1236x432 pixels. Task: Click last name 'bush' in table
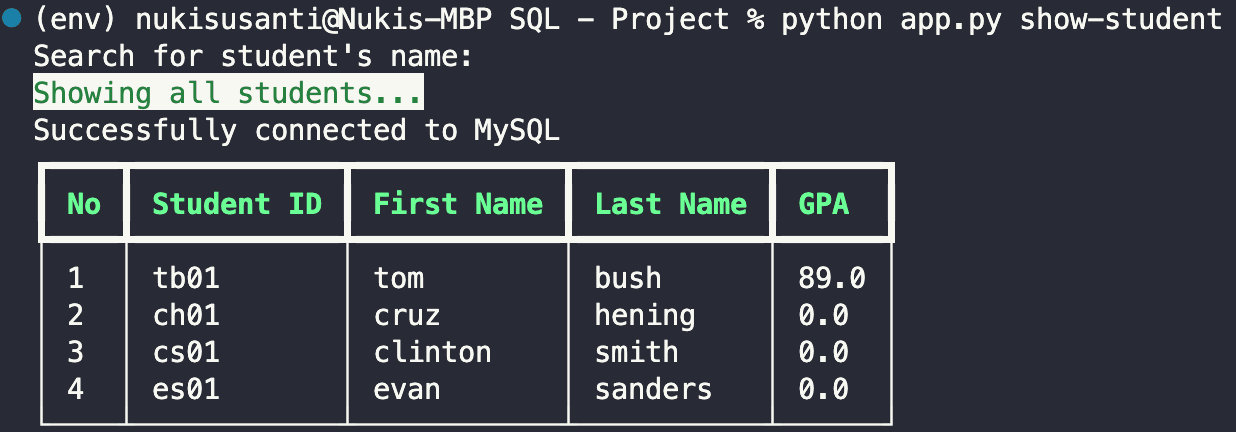pyautogui.click(x=628, y=278)
